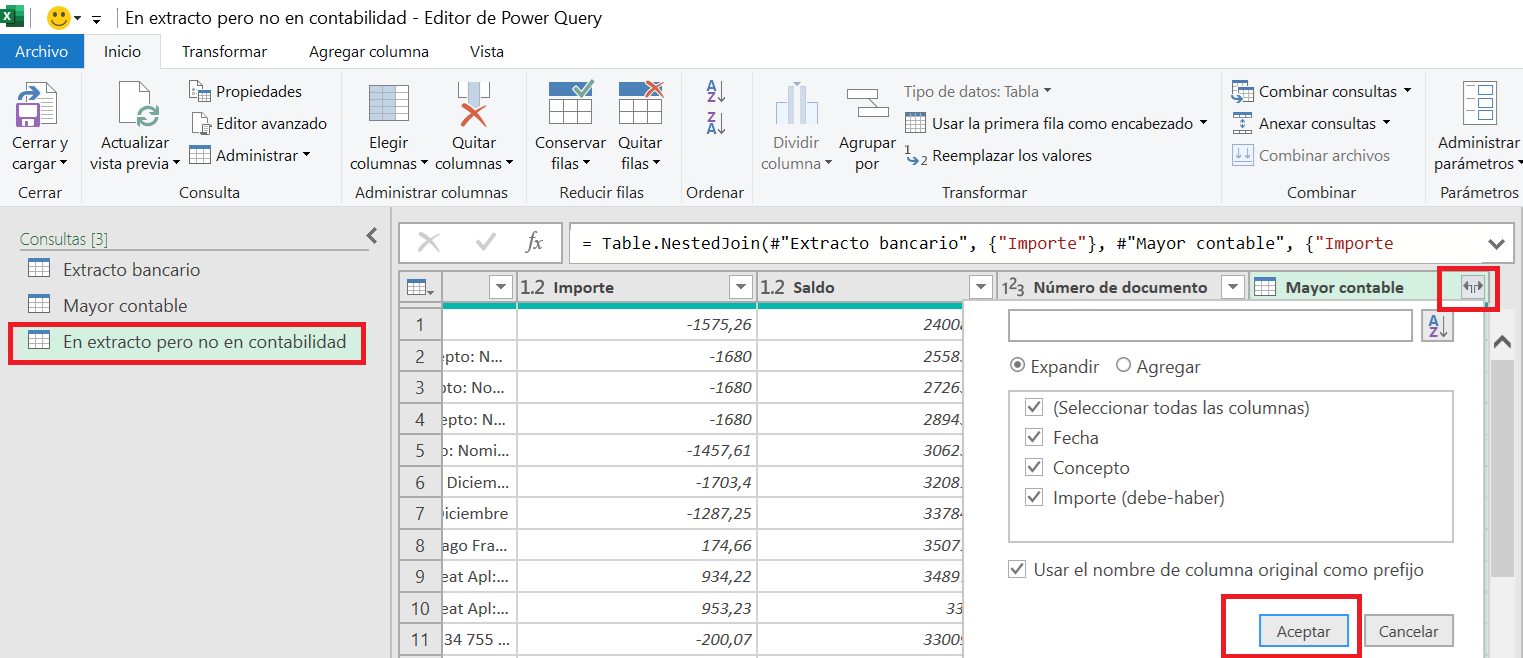
Task: Uncheck the Fecha checkbox
Action: click(1034, 438)
